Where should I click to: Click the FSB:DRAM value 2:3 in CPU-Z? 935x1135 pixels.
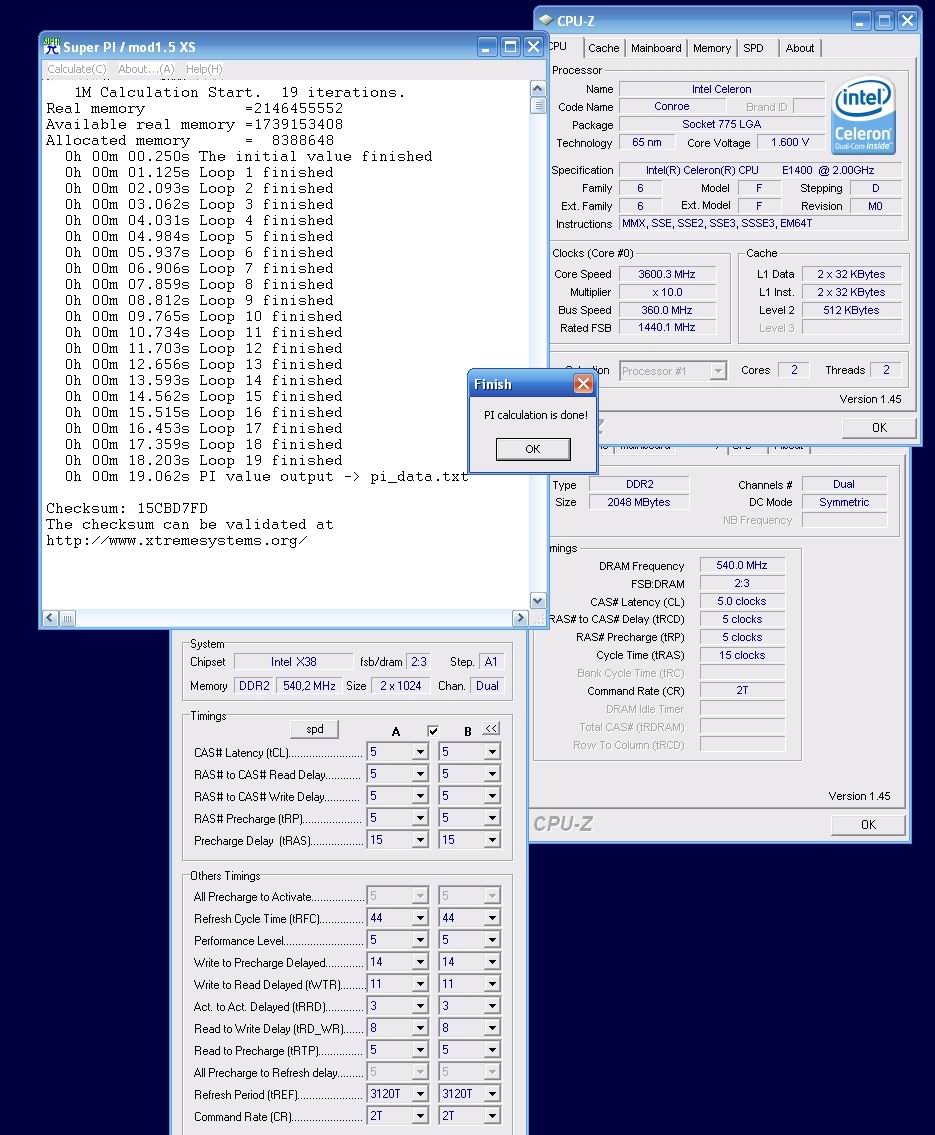coord(742,583)
